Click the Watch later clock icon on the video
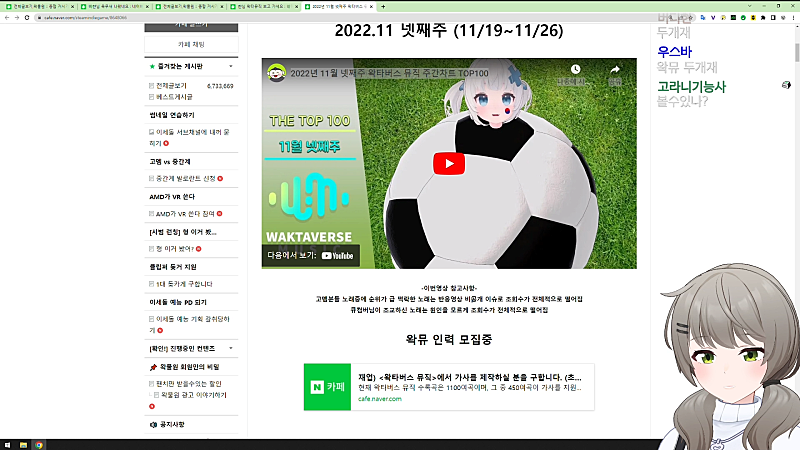 576,69
